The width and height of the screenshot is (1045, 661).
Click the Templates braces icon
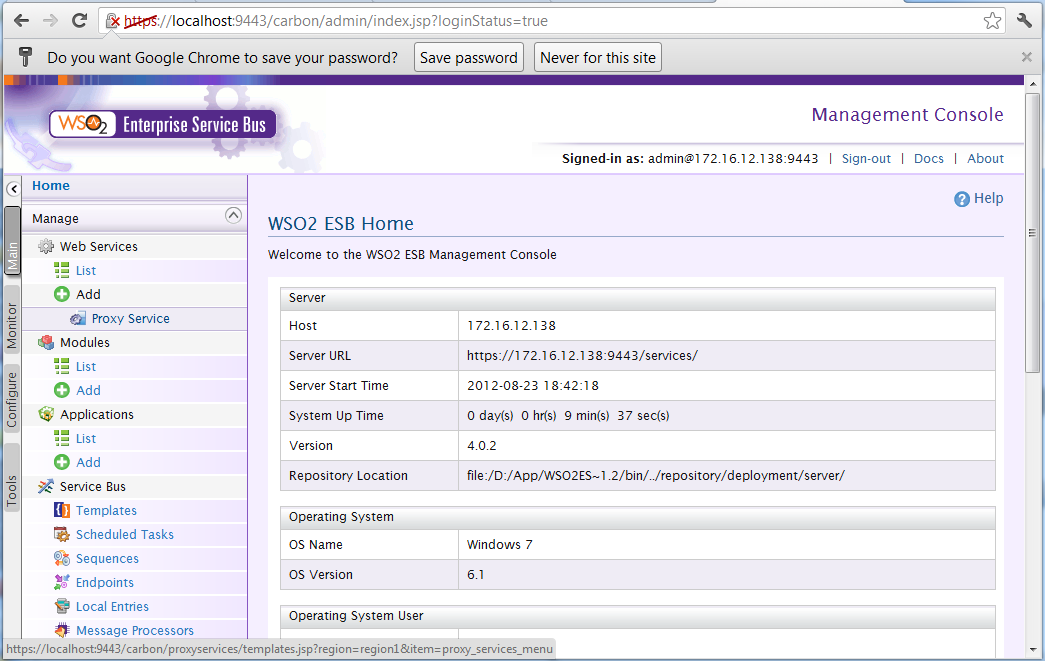coord(61,510)
